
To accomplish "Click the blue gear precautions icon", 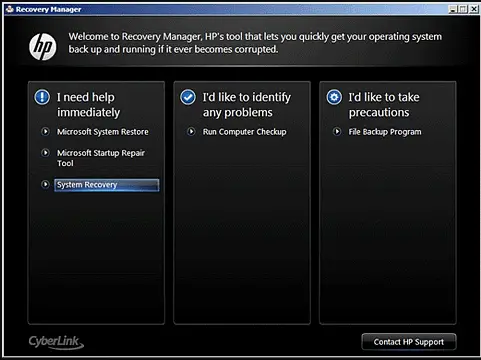I will coord(334,97).
